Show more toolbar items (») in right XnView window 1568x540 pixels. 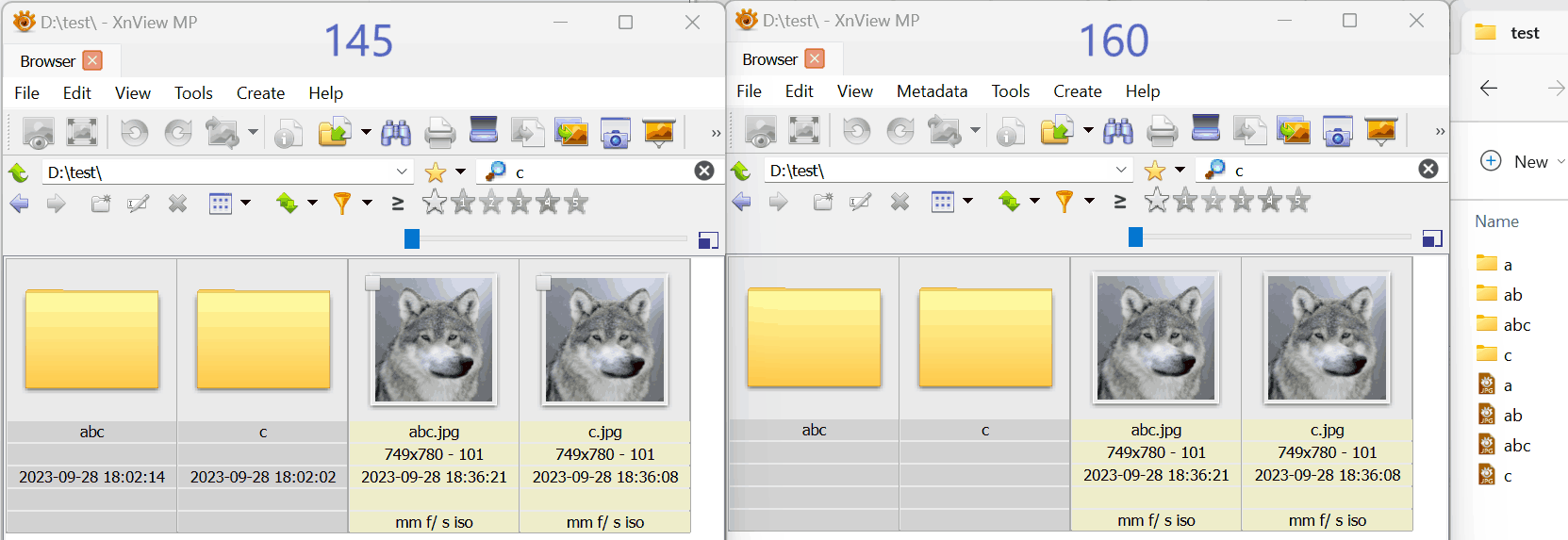[x=1440, y=131]
